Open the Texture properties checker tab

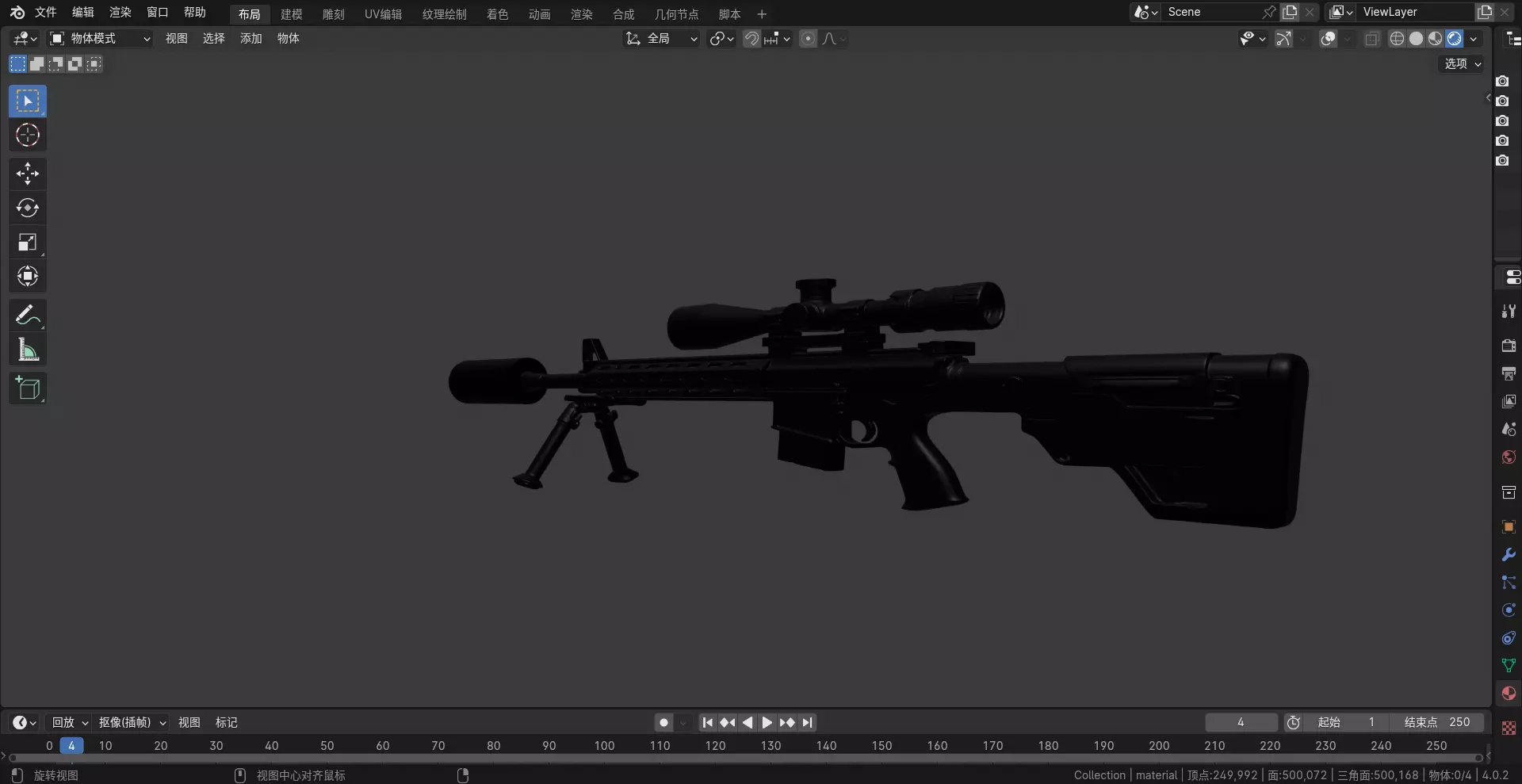[1509, 728]
